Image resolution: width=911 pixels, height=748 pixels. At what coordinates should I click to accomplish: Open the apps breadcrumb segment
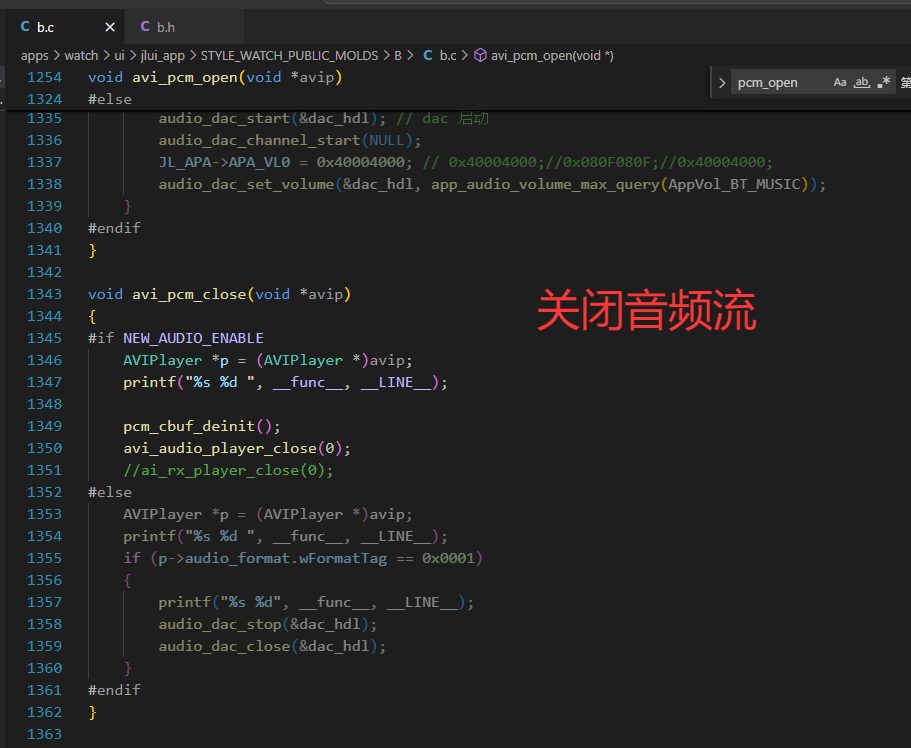coord(35,56)
